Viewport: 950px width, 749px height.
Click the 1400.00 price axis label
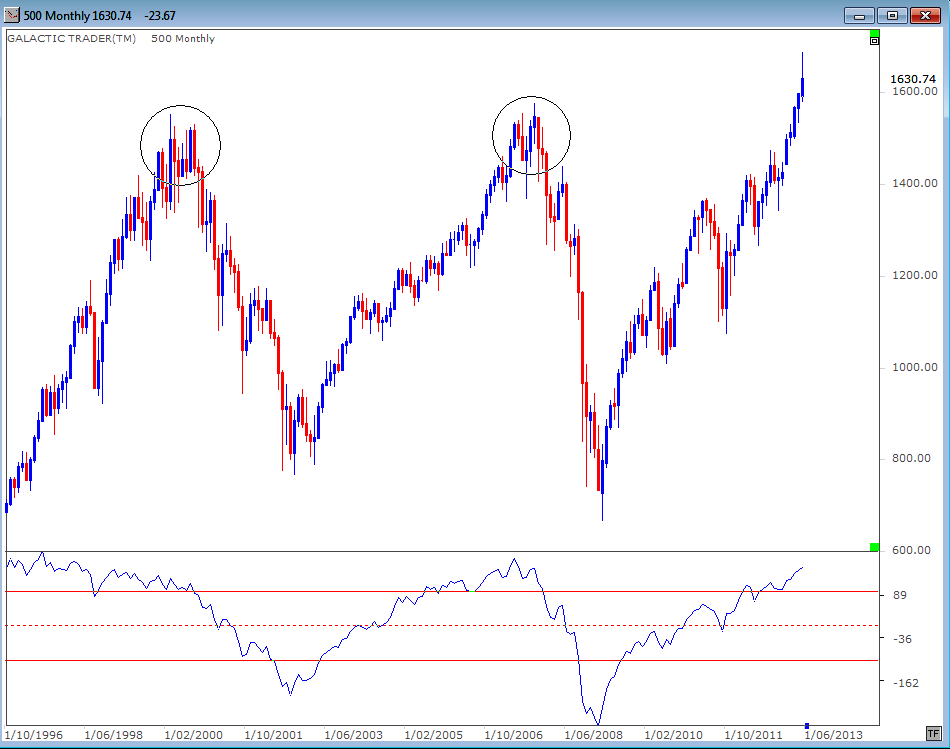(914, 183)
